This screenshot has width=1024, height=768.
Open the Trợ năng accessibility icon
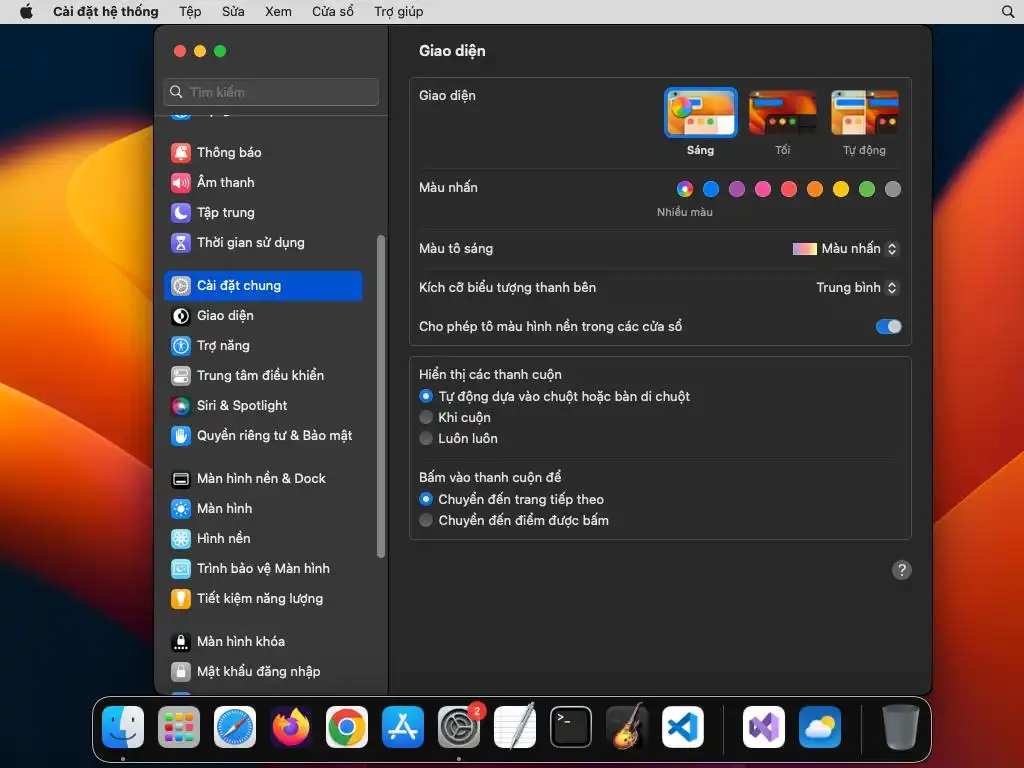click(x=181, y=345)
